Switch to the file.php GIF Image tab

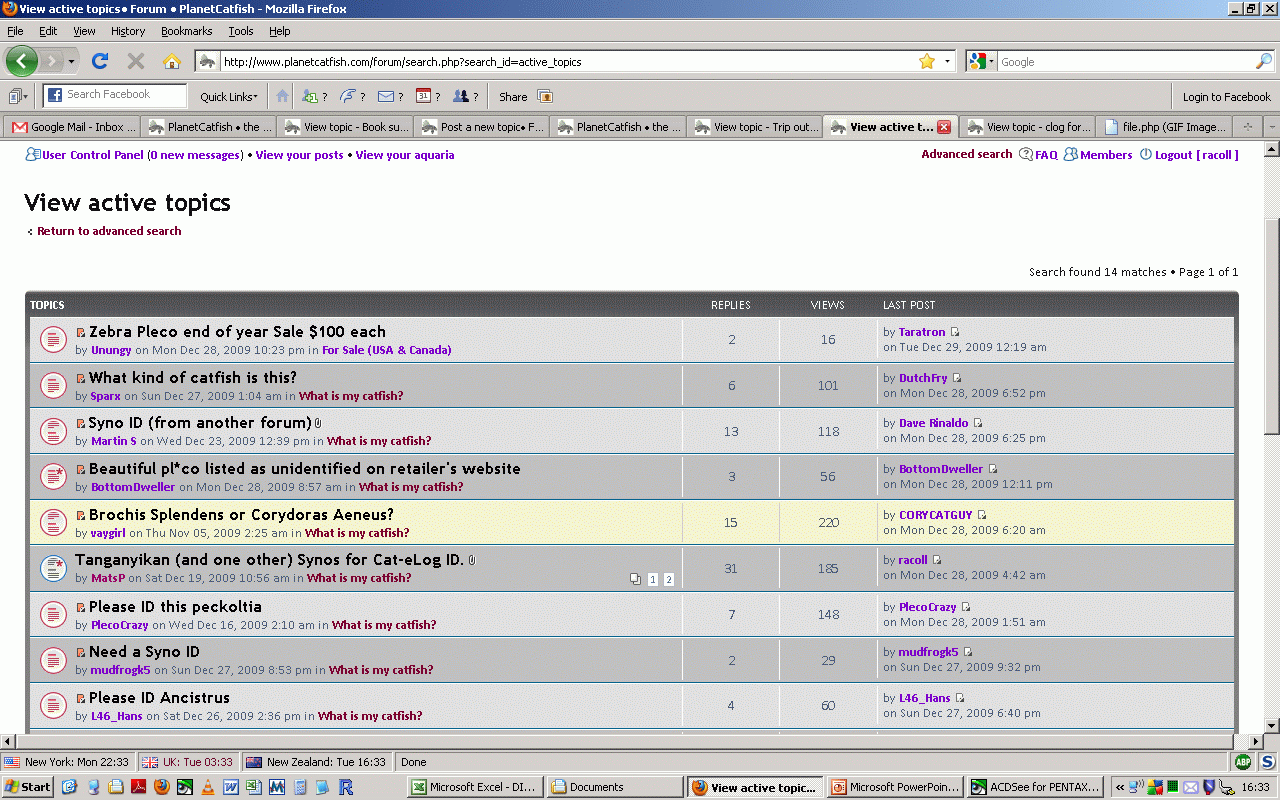(x=1163, y=127)
